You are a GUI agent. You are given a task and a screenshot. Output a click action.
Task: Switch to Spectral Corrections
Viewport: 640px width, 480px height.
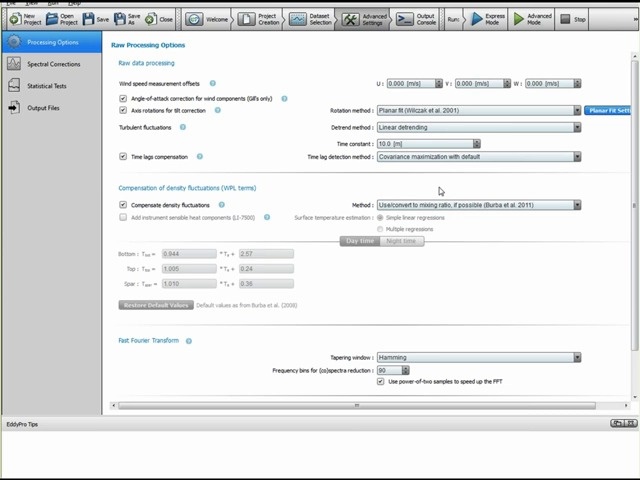tap(52, 64)
